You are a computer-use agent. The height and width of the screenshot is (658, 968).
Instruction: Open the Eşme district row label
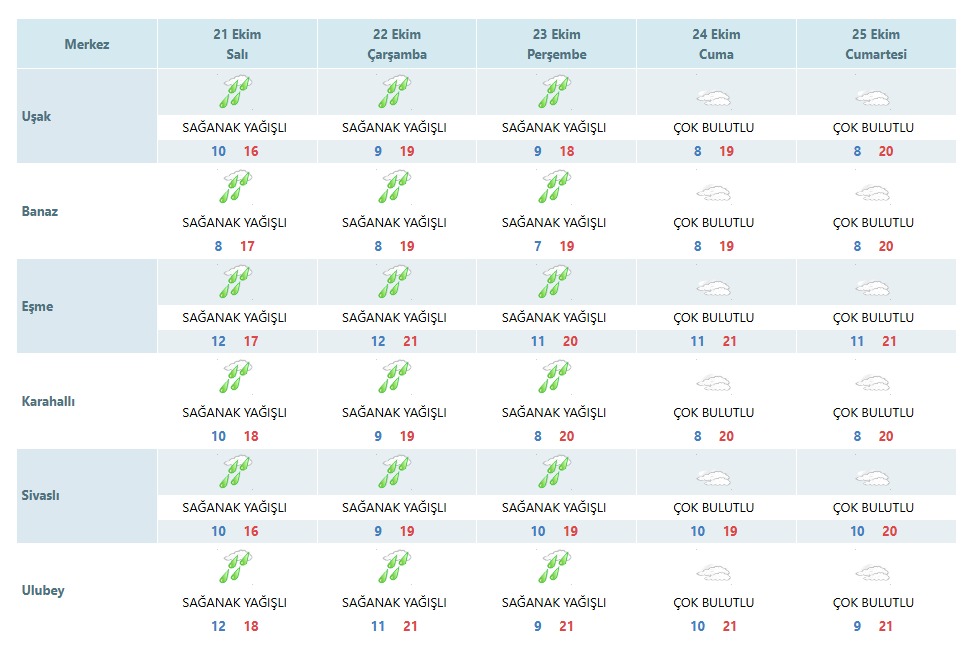coord(38,306)
